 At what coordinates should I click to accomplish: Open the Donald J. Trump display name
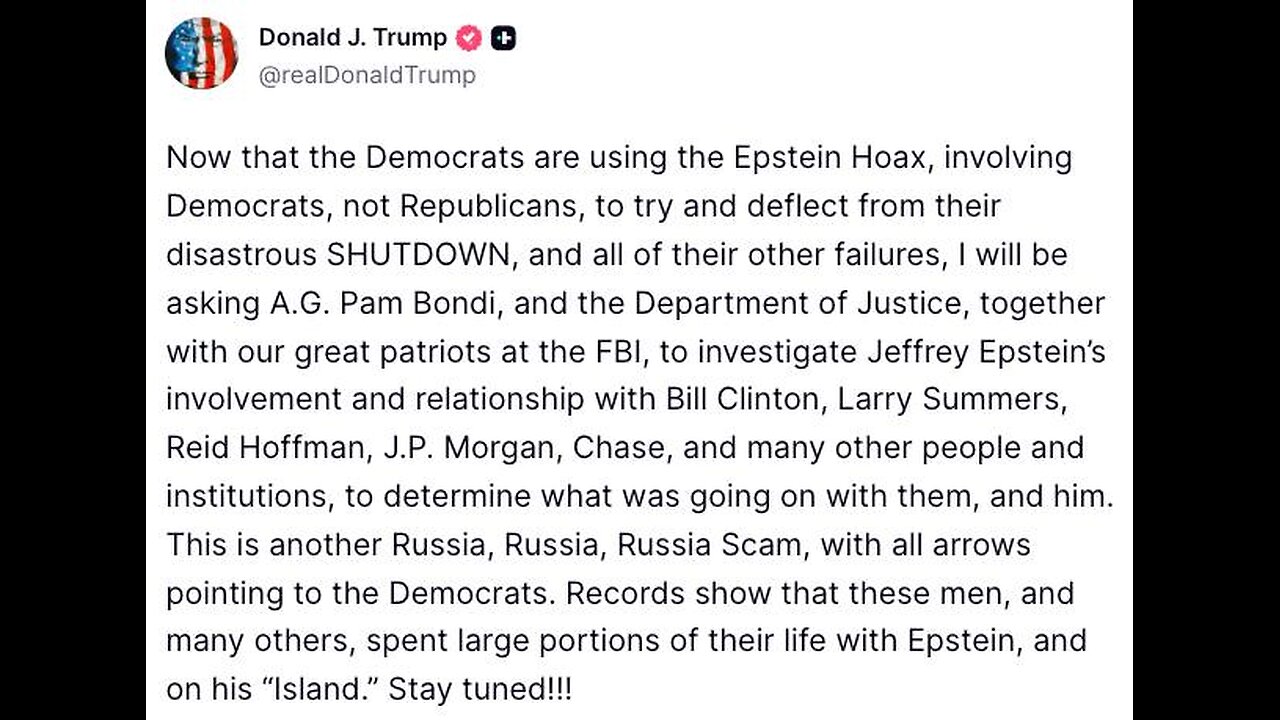352,38
